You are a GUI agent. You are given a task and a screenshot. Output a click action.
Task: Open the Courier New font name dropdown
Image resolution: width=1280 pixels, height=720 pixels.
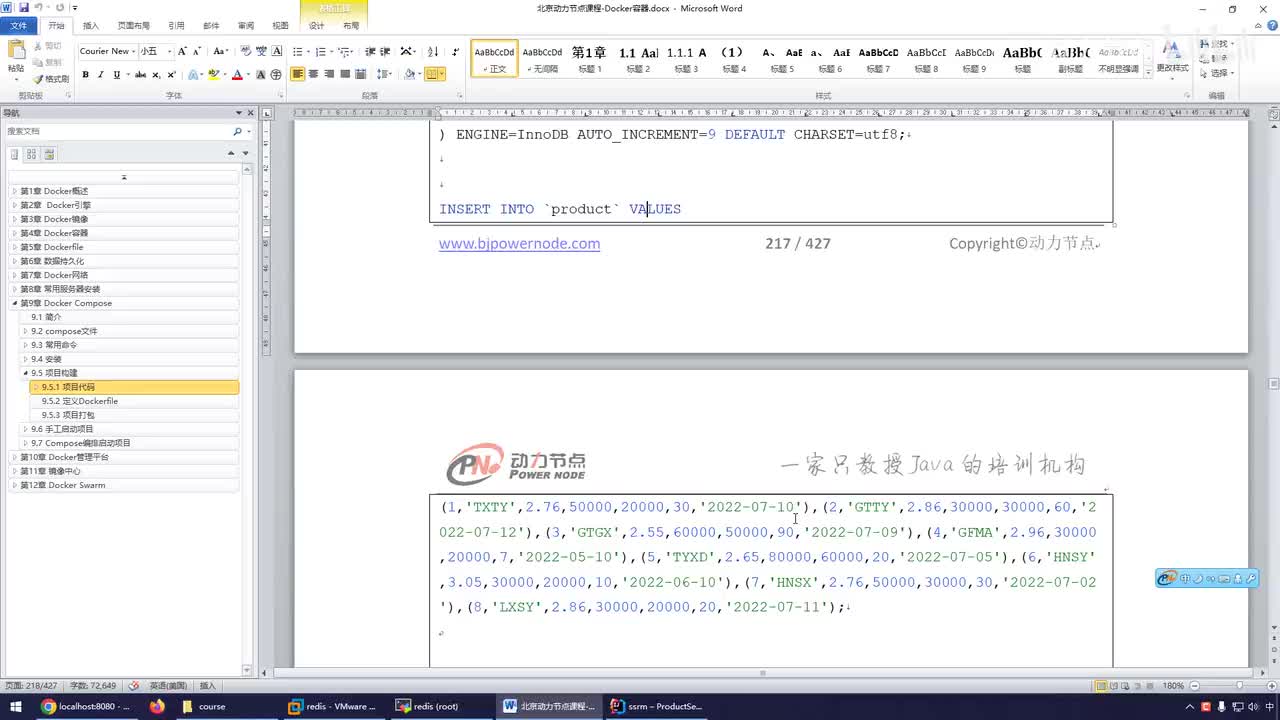coord(133,51)
